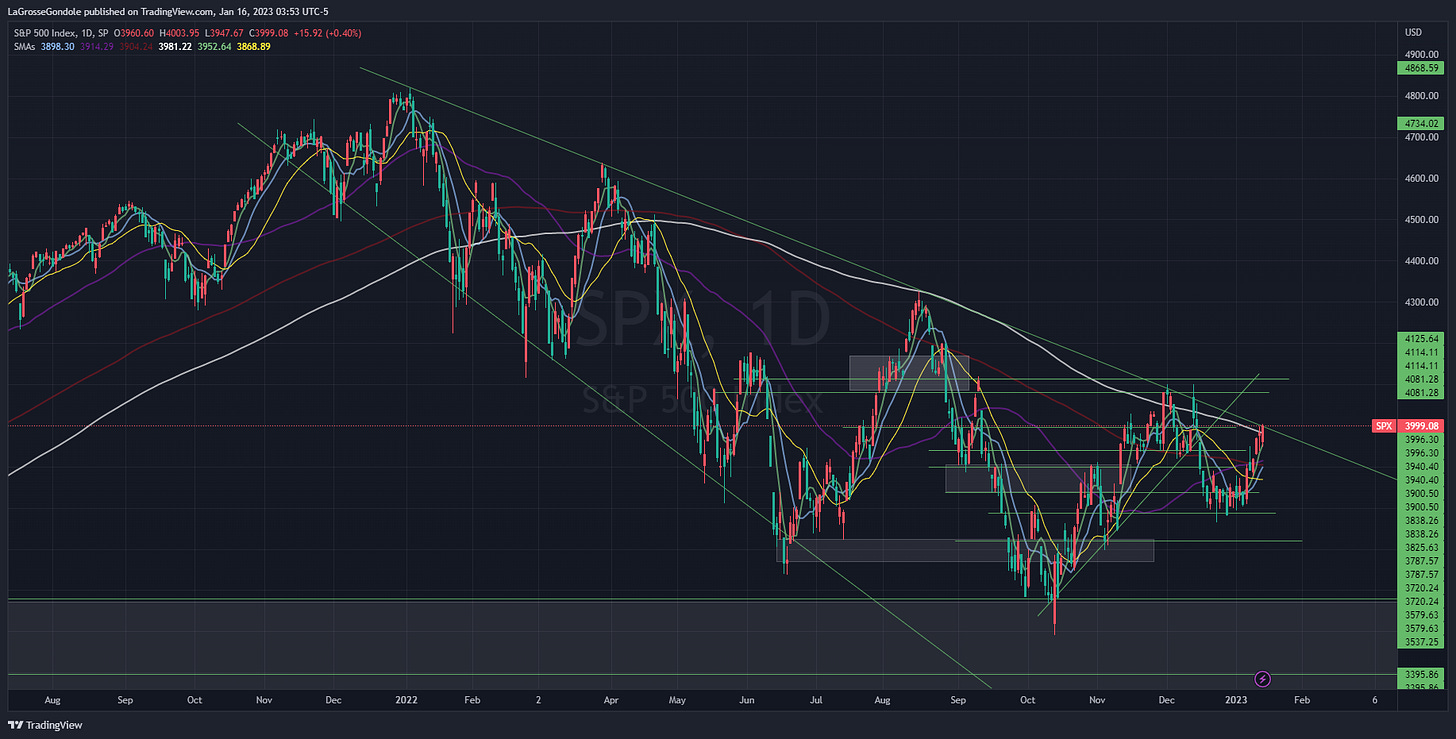This screenshot has height=739, width=1456.
Task: Select the dark red SMA value 3904.24
Action: (x=136, y=46)
